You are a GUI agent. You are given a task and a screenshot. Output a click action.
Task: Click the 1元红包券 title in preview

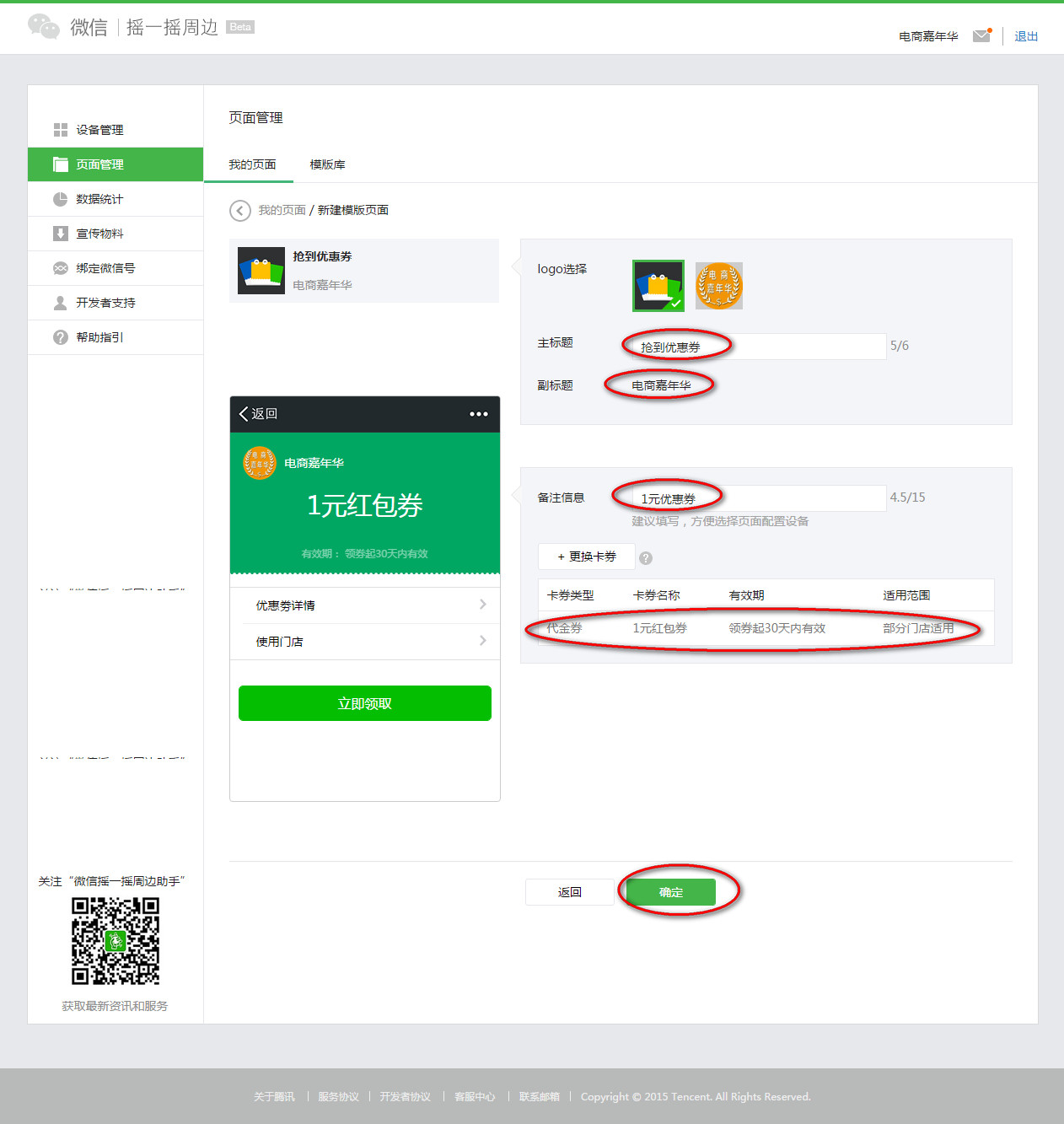(x=365, y=505)
